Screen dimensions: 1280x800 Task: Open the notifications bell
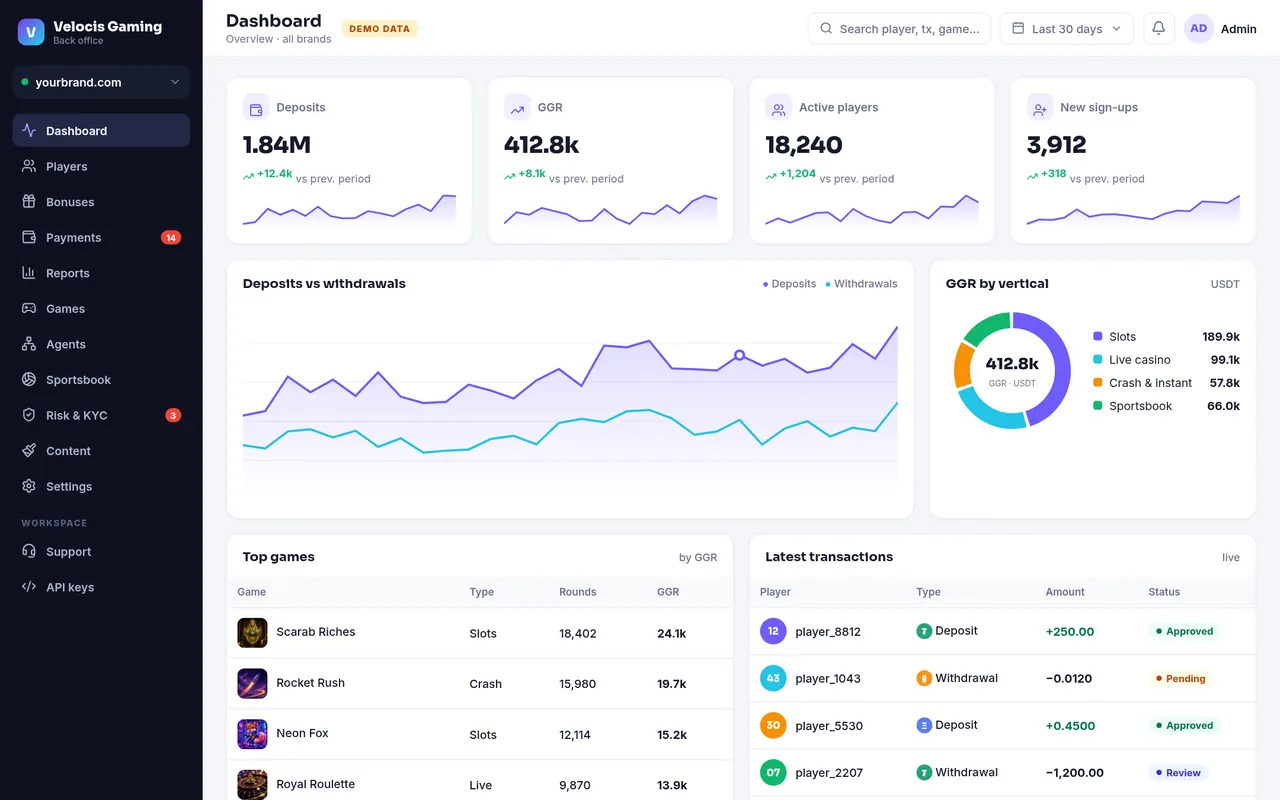pyautogui.click(x=1159, y=29)
